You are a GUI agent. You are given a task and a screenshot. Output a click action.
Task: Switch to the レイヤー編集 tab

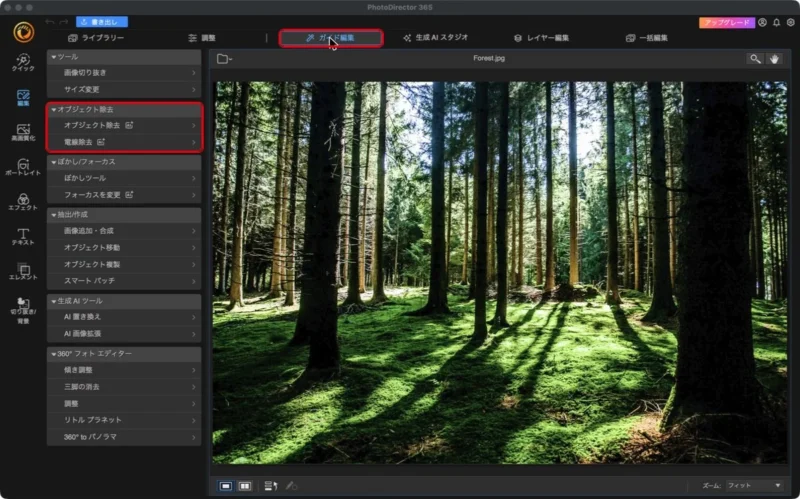point(541,38)
